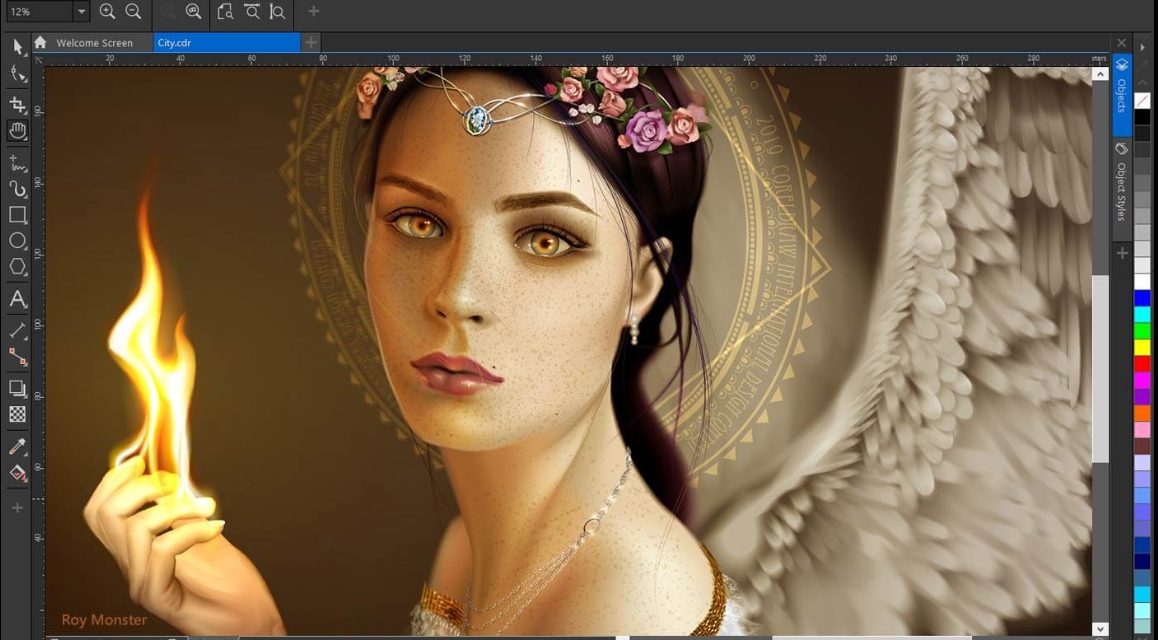Pick the white color swatch
The width and height of the screenshot is (1158, 640).
(1142, 281)
